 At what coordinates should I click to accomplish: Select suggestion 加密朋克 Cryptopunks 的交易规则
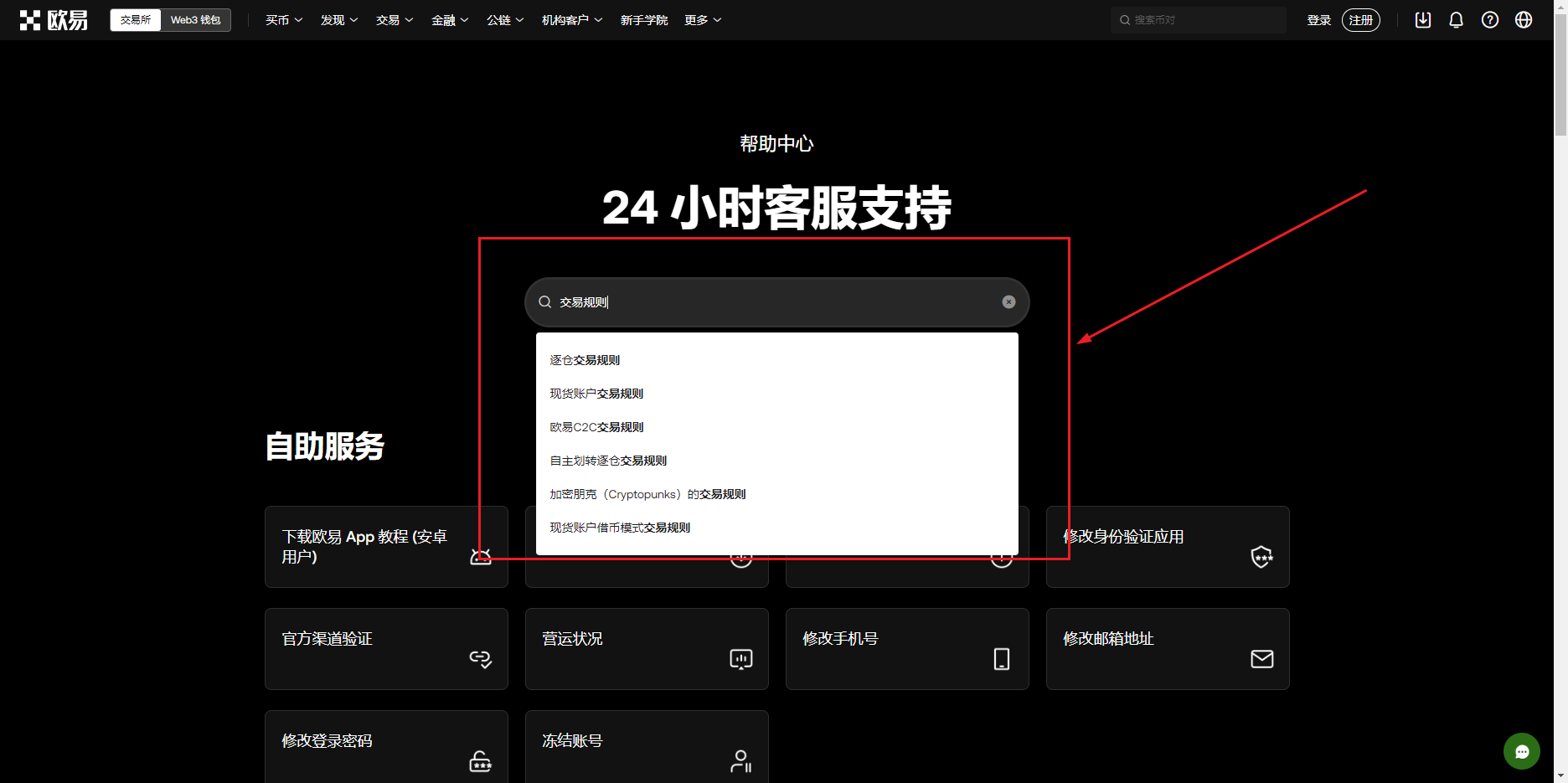coord(777,494)
